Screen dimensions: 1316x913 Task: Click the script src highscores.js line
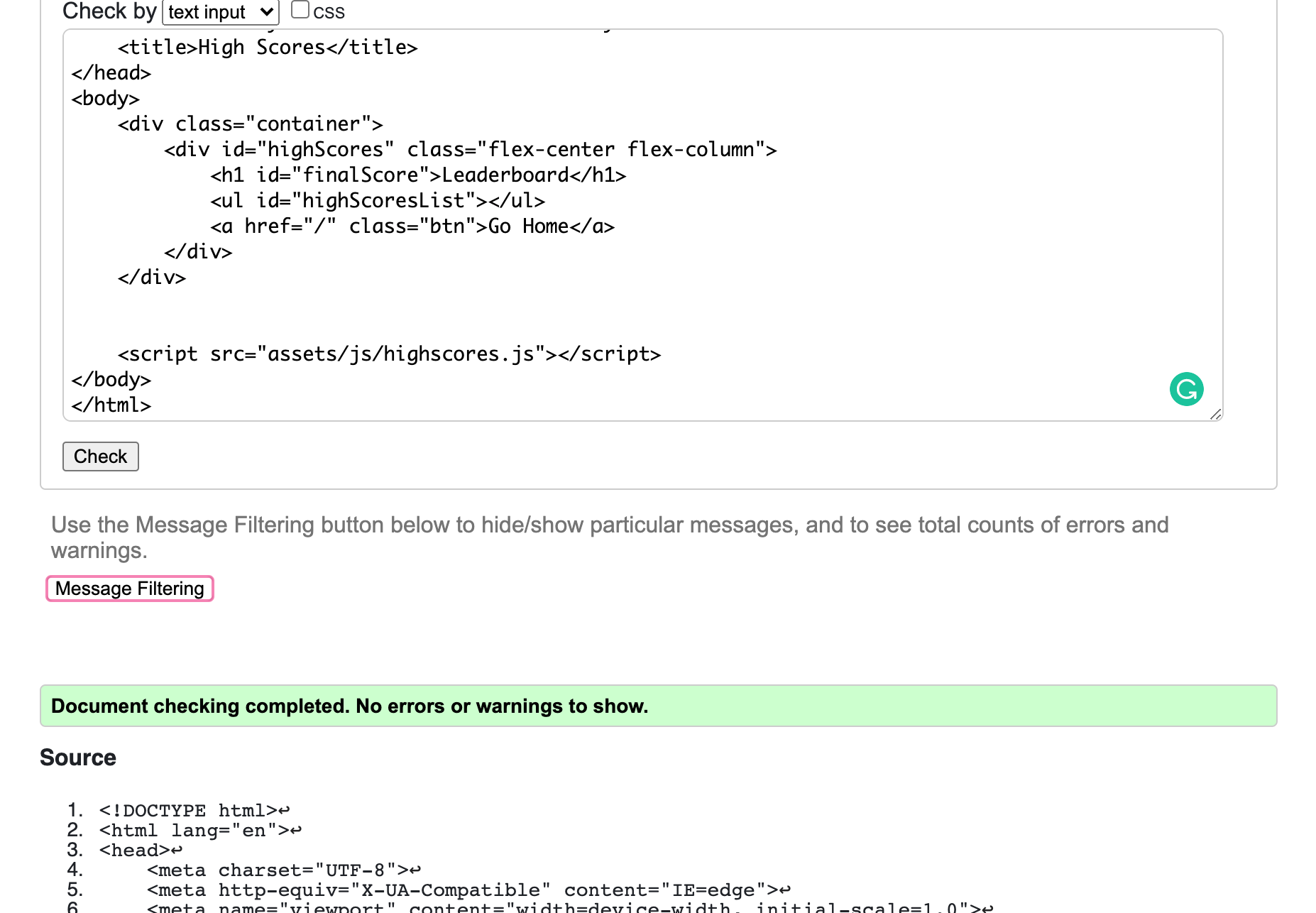tap(389, 354)
